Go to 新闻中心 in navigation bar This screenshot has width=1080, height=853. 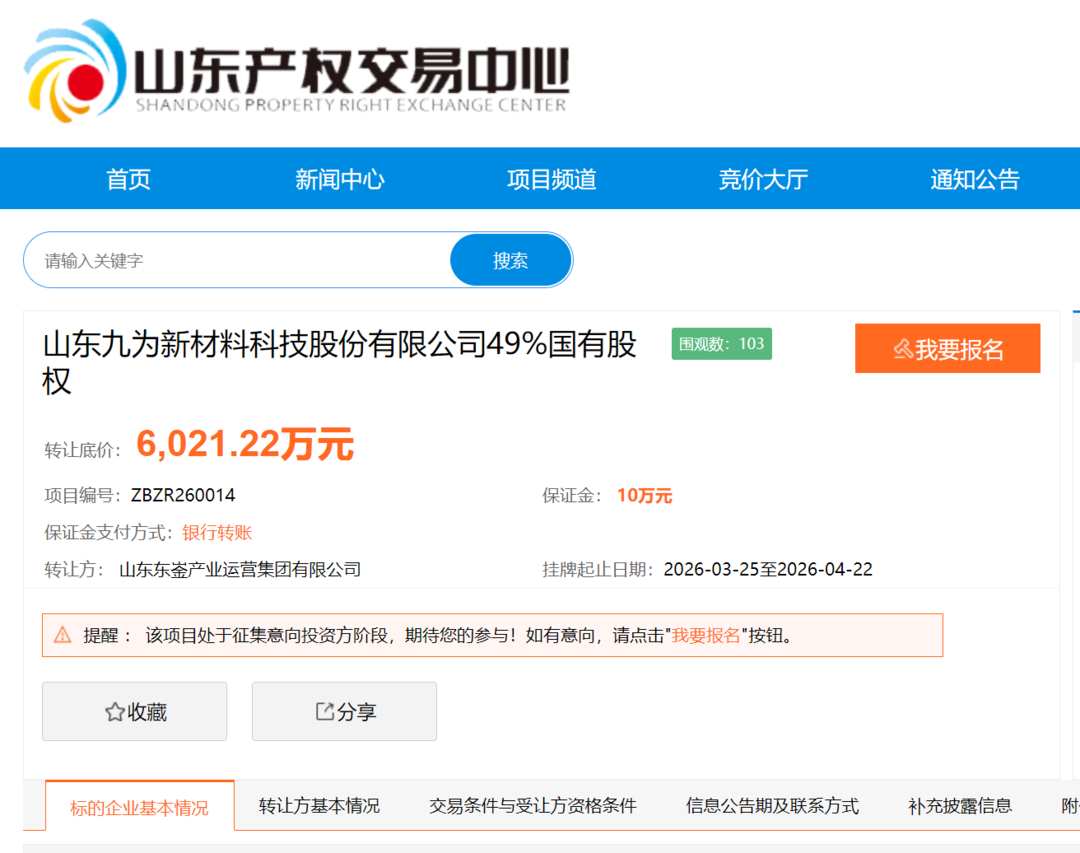point(339,179)
